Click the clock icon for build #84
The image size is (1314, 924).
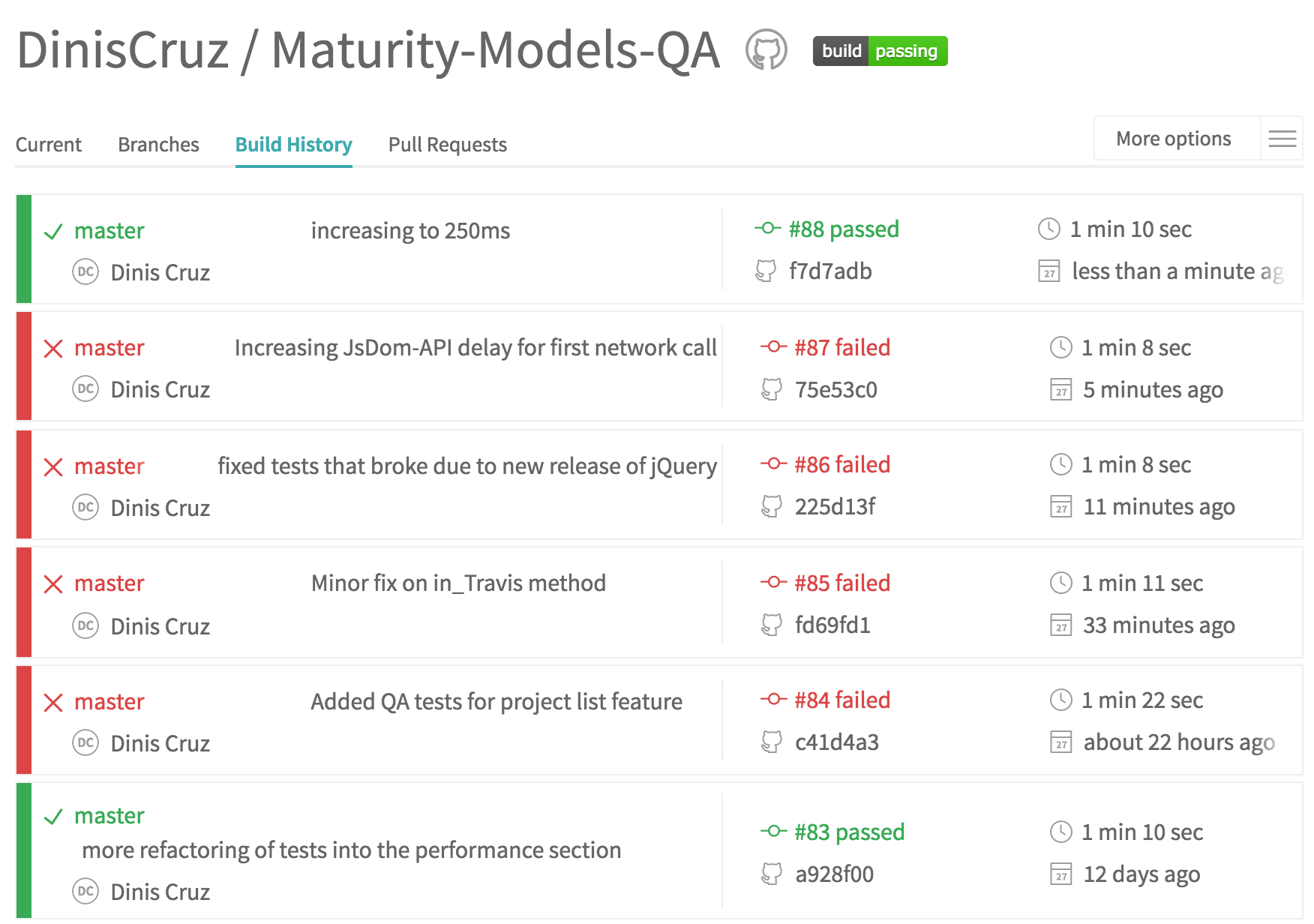[x=1060, y=700]
